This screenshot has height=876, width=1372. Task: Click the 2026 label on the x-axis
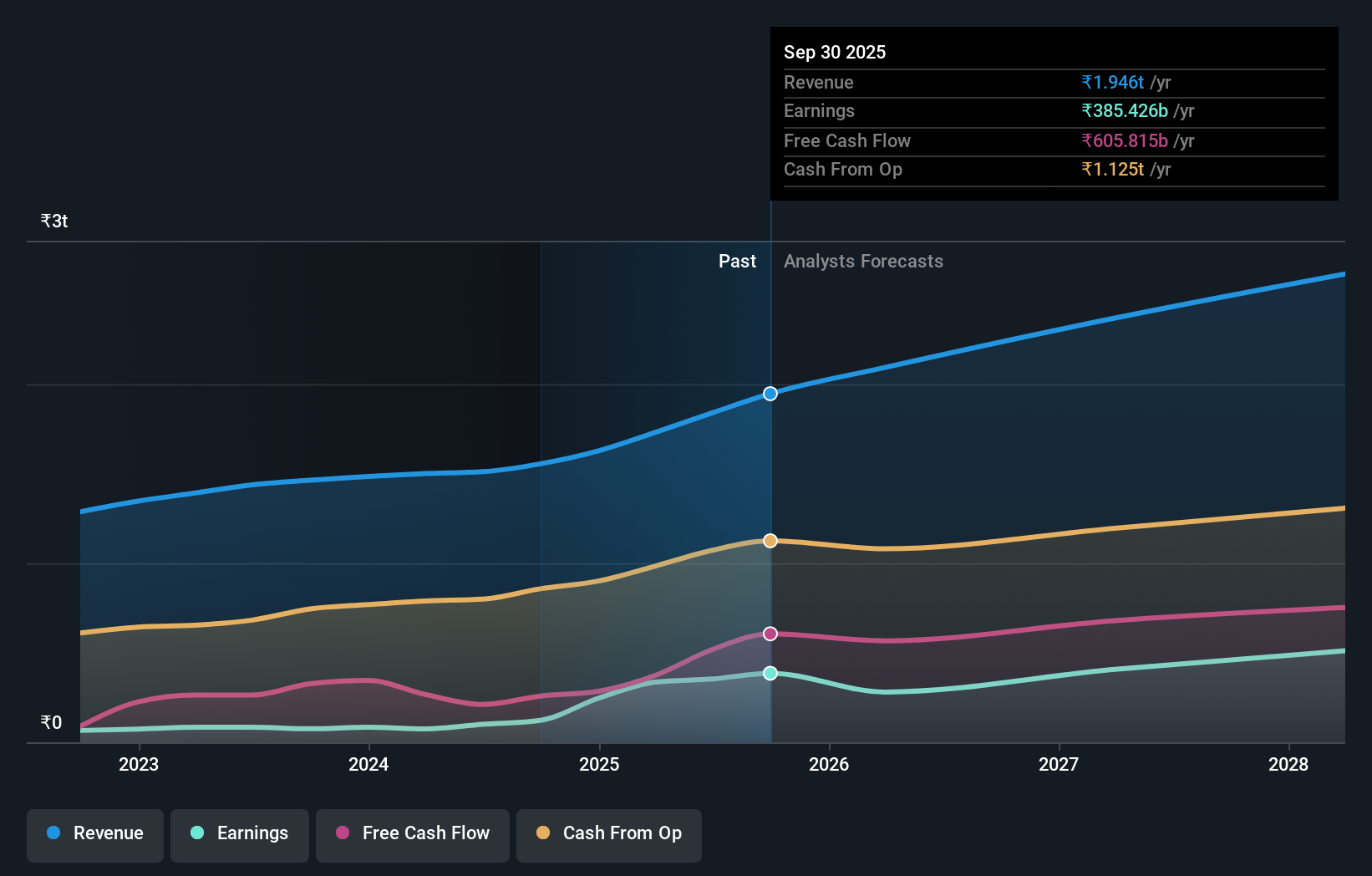pyautogui.click(x=828, y=764)
